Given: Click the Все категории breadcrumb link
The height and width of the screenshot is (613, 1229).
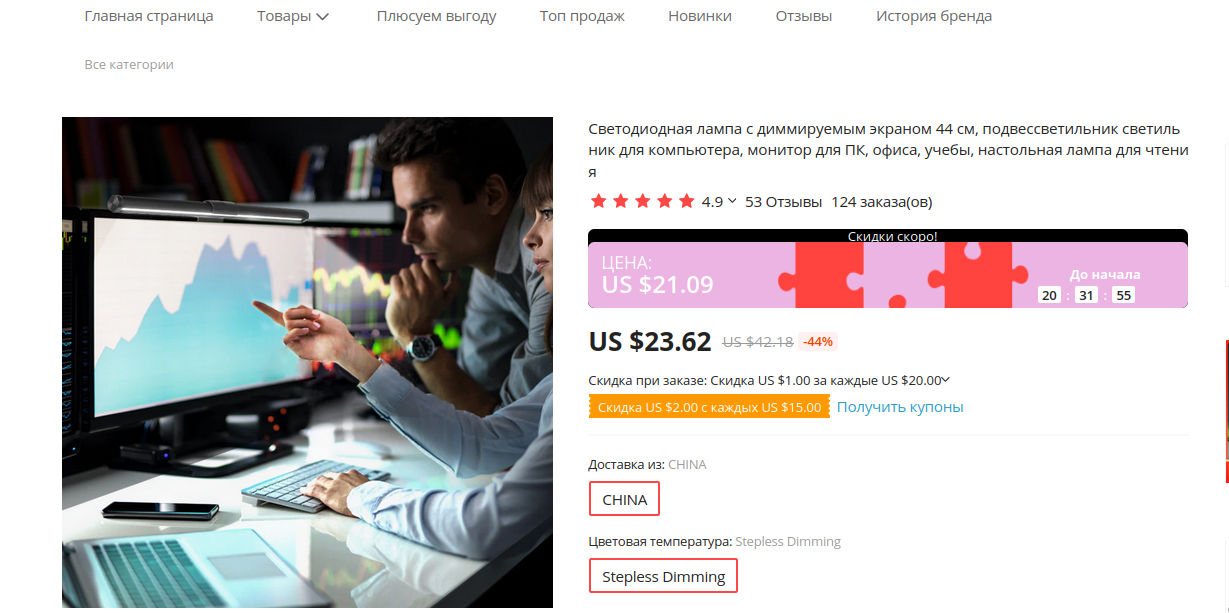Looking at the screenshot, I should pyautogui.click(x=129, y=64).
